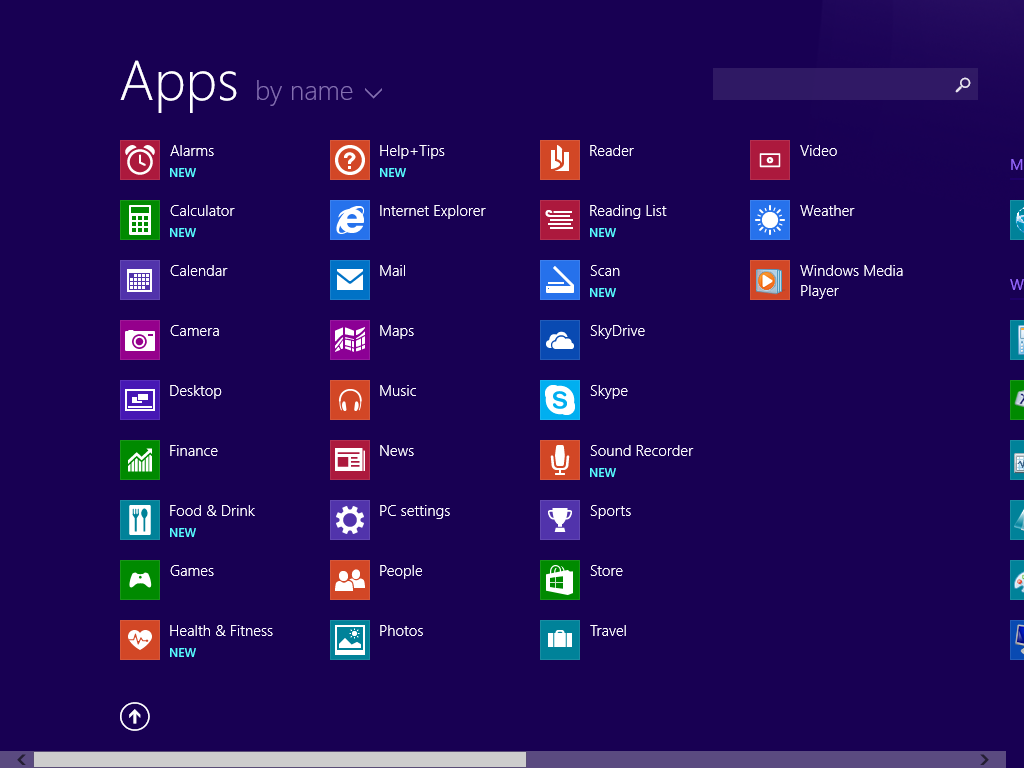Click the 'Internet Explorer' label text
This screenshot has height=768, width=1024.
coord(432,211)
